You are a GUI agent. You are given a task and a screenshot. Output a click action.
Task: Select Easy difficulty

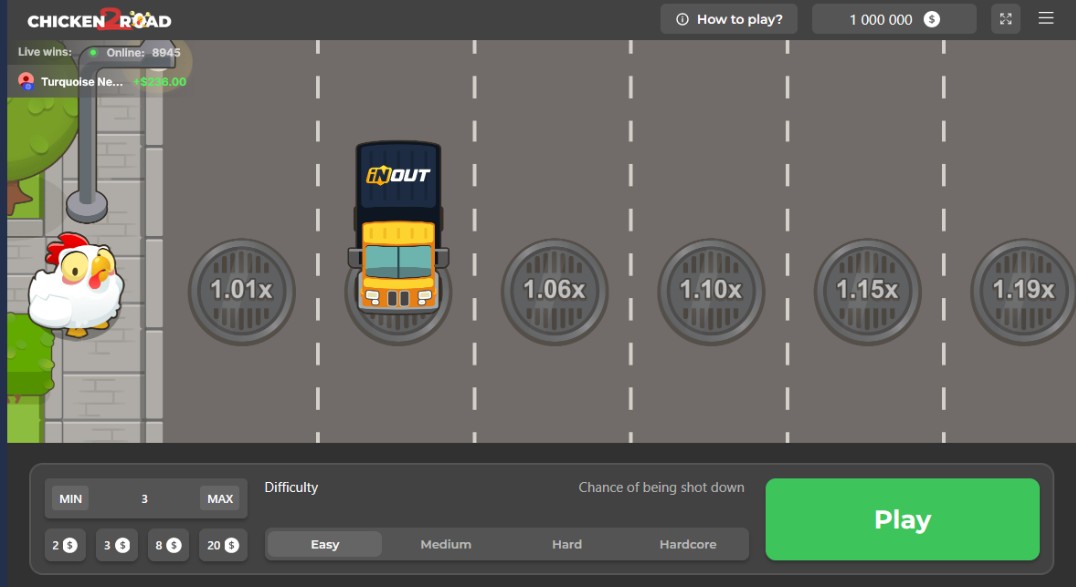(325, 544)
